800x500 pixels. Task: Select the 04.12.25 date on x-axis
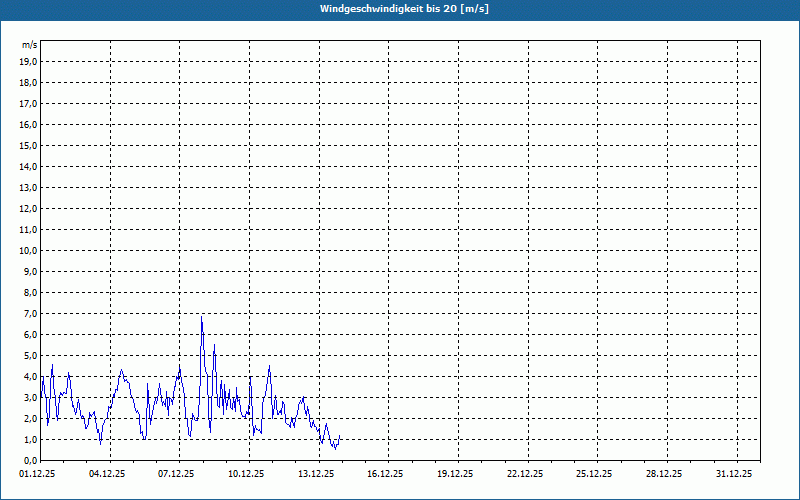[x=107, y=474]
